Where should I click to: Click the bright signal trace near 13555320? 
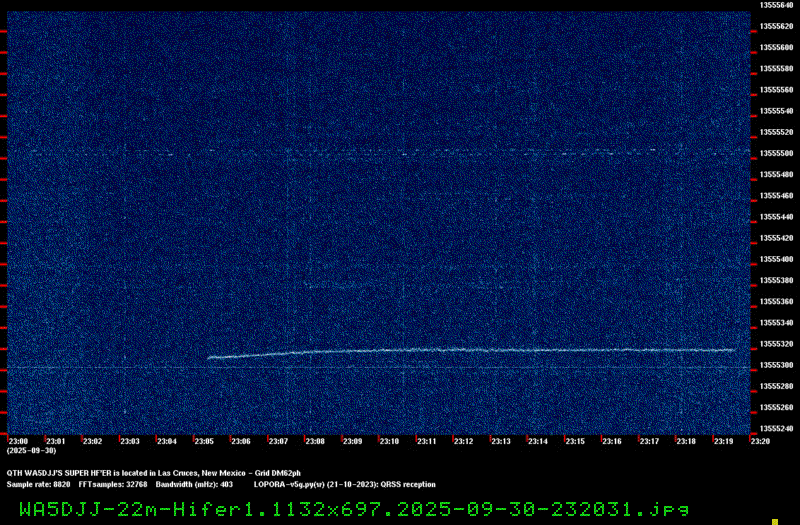tap(471, 351)
